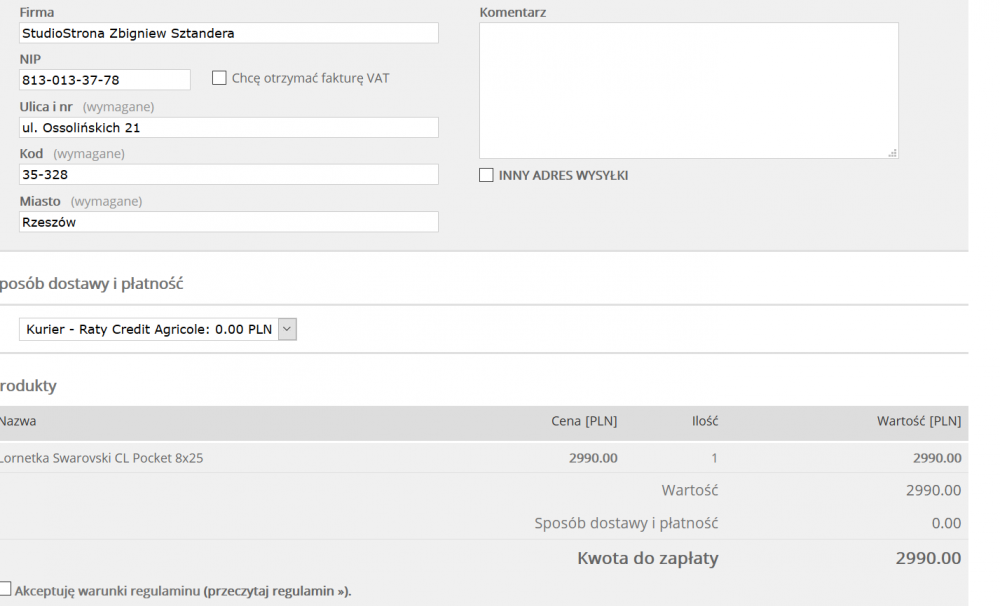Enable the 'INNY ADRES WYSYŁKI' checkbox
Screen dimensions: 1000x606
click(x=486, y=175)
